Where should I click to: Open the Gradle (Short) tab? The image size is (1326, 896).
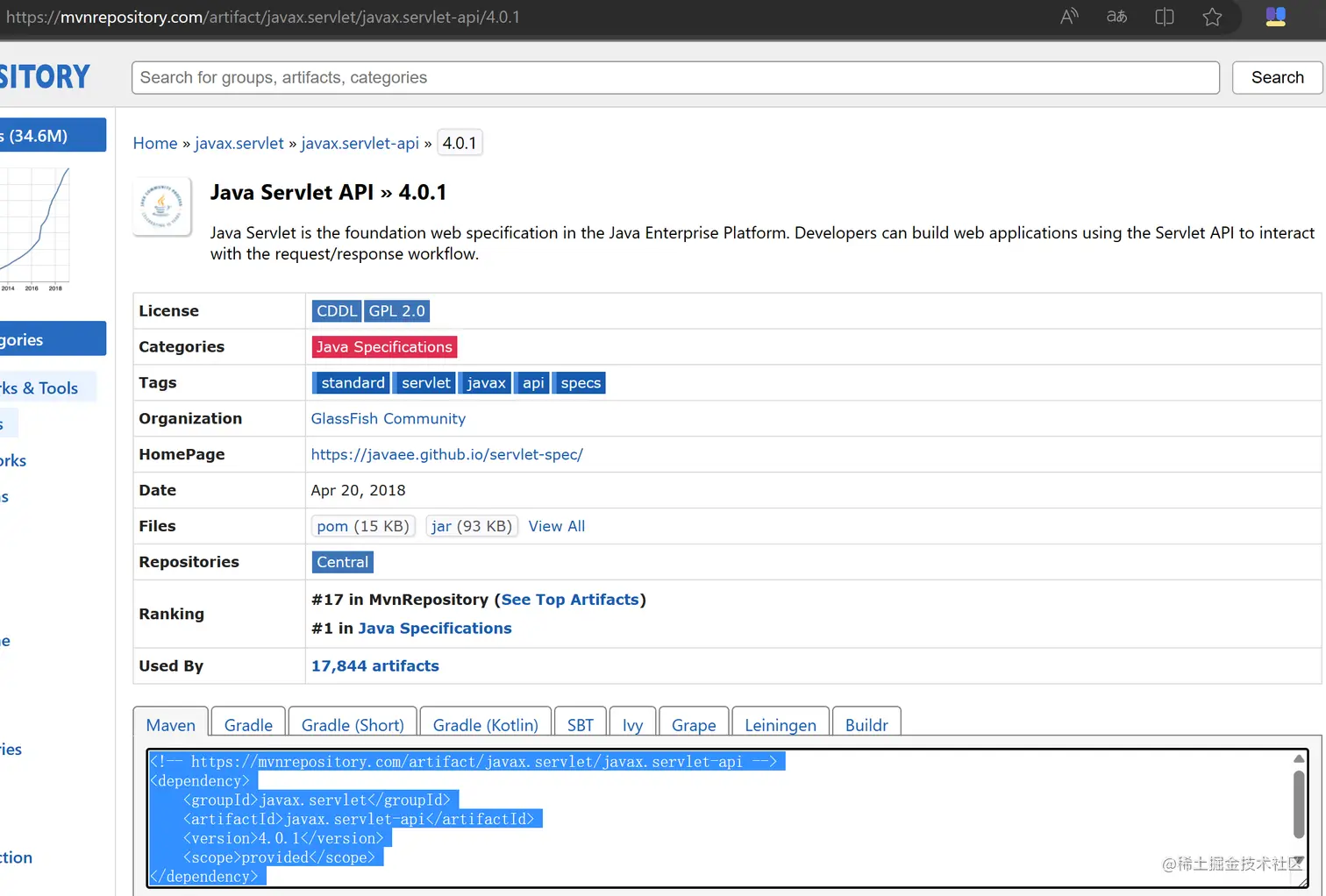(353, 725)
